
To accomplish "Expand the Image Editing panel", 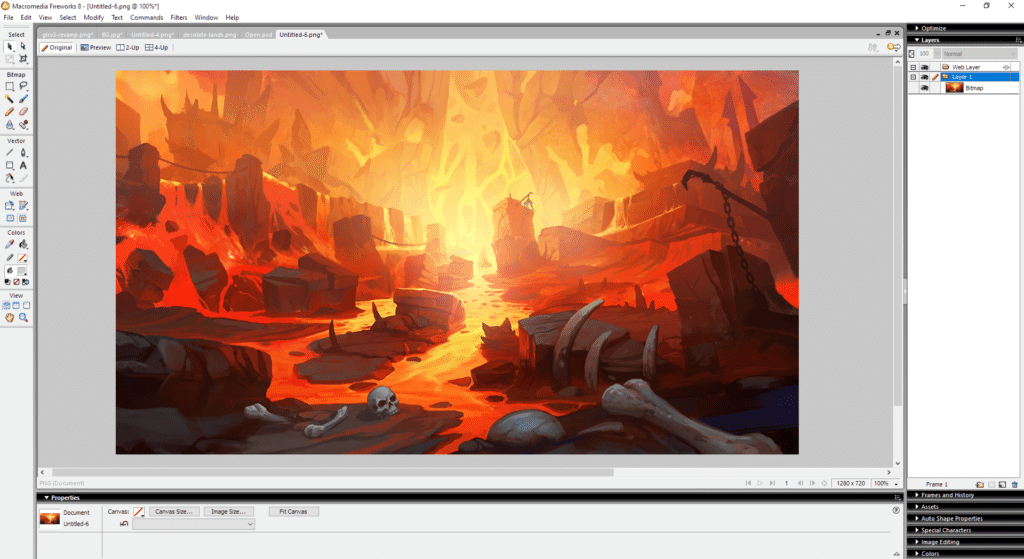I will click(917, 542).
